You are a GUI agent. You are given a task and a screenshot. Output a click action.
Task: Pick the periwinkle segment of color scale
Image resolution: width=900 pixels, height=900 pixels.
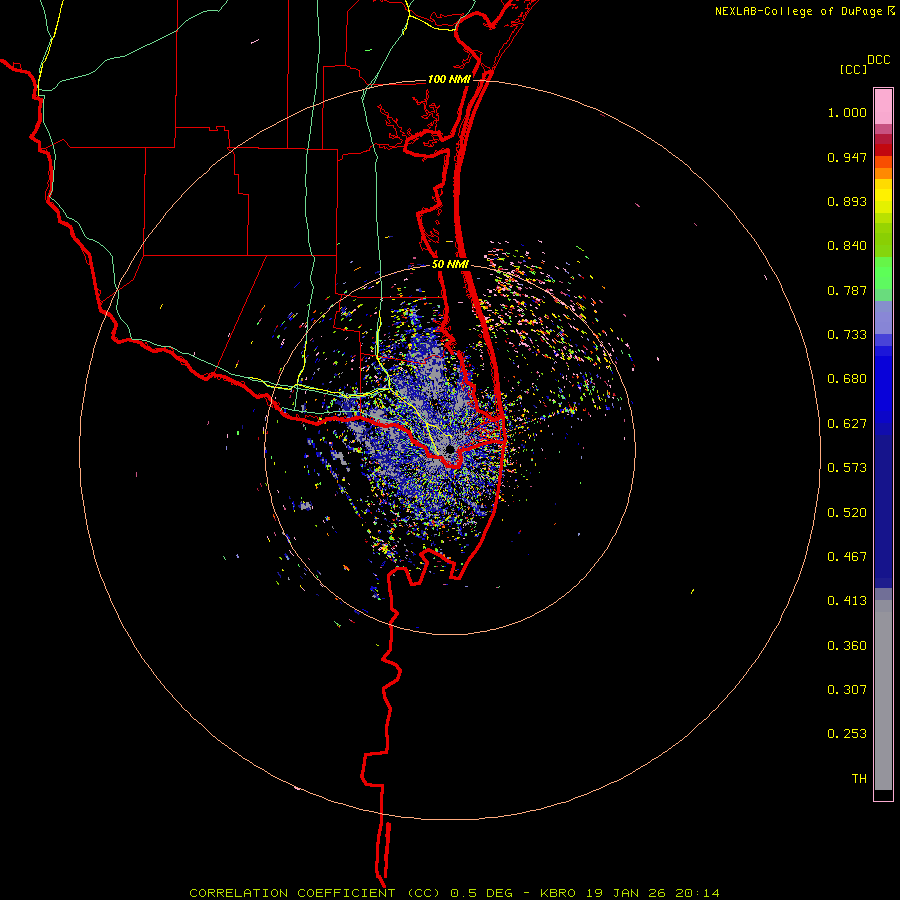[883, 317]
